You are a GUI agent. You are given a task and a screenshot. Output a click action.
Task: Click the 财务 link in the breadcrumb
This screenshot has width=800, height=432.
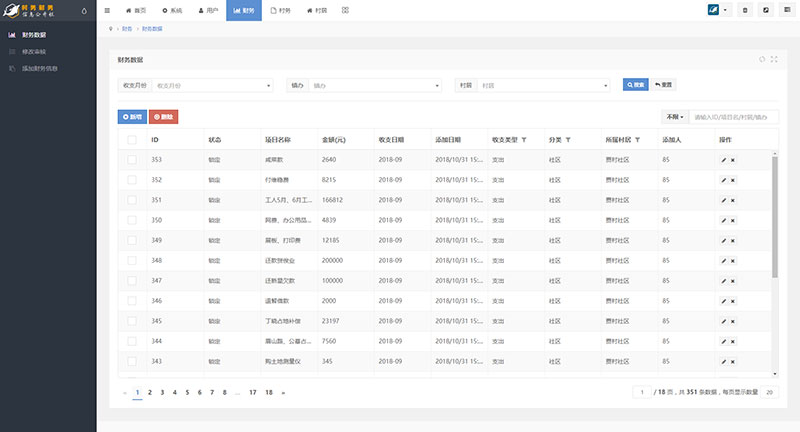[127, 29]
